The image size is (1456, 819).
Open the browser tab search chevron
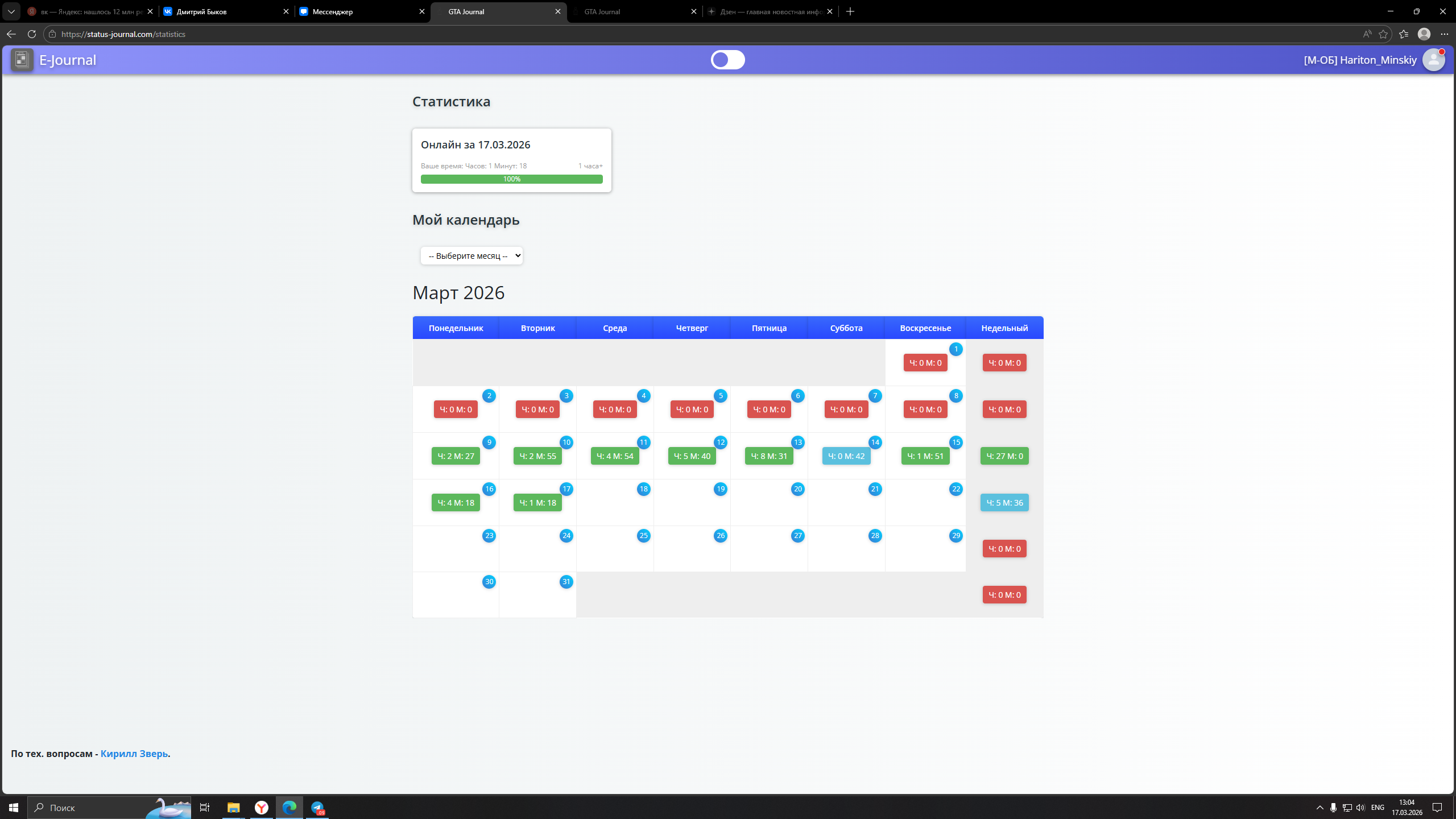coord(11,11)
